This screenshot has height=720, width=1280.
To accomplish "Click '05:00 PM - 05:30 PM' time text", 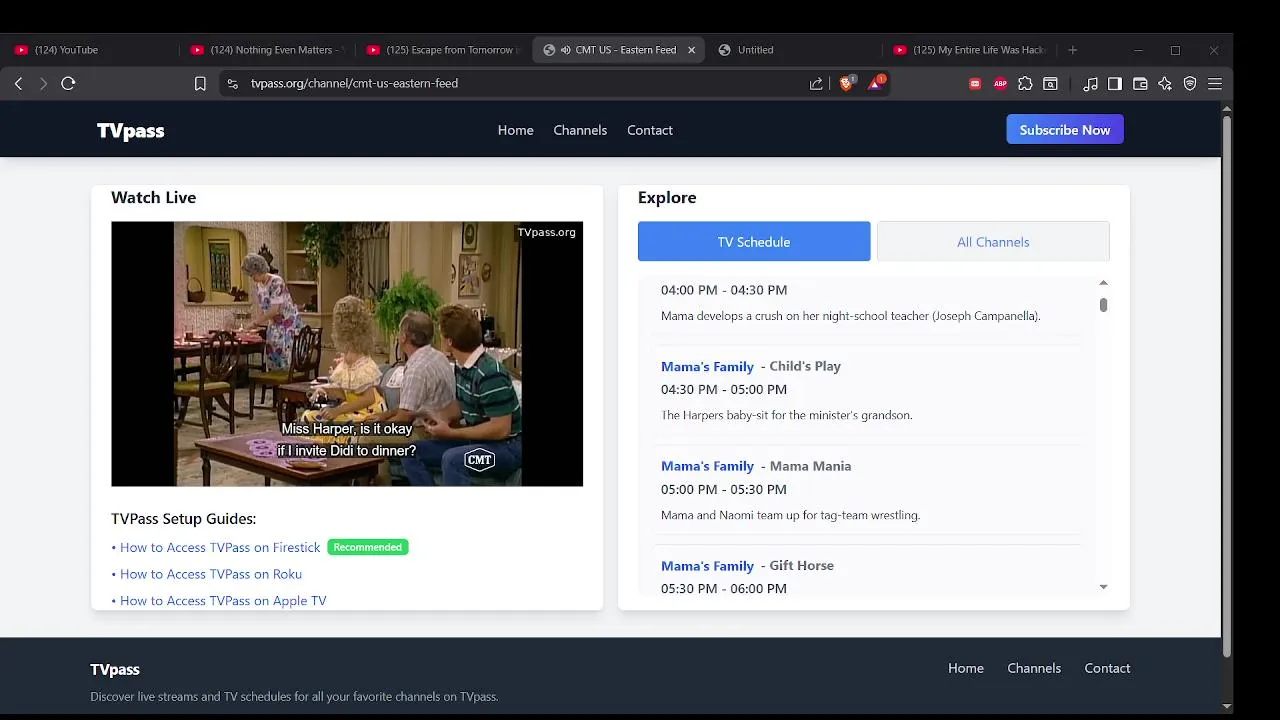I will tap(724, 490).
